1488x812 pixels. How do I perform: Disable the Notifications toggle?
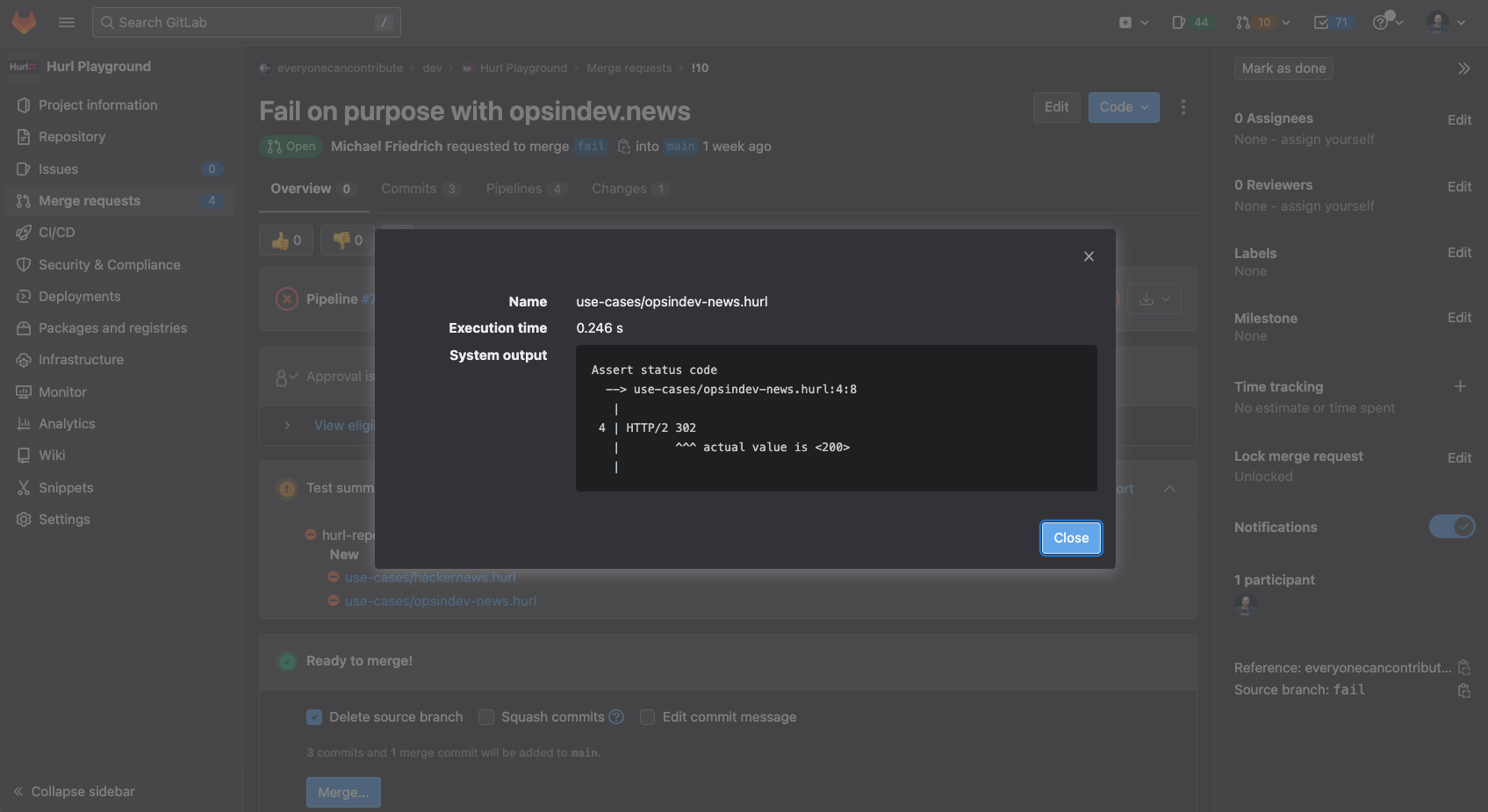[x=1452, y=526]
